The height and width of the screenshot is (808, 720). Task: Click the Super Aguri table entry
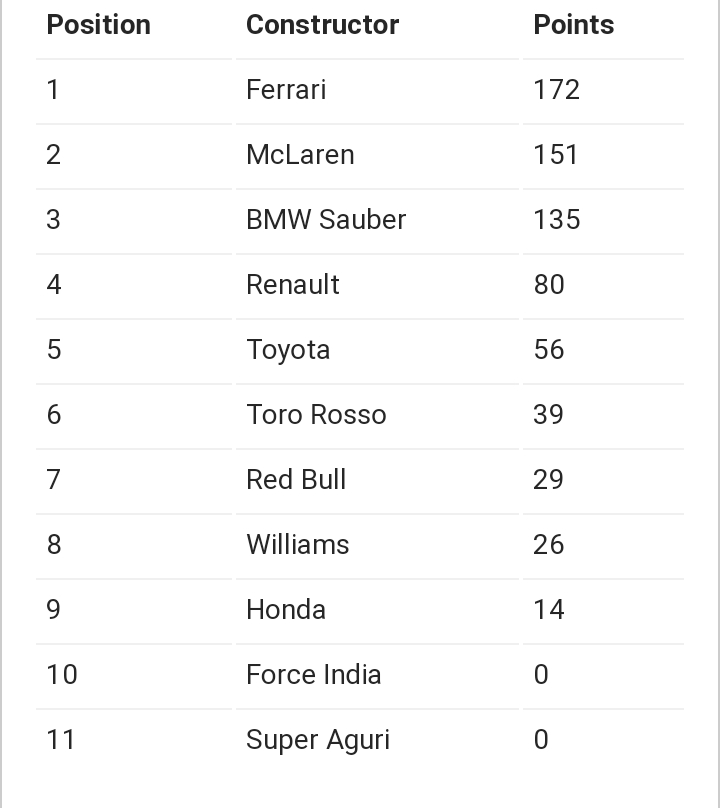tap(318, 740)
